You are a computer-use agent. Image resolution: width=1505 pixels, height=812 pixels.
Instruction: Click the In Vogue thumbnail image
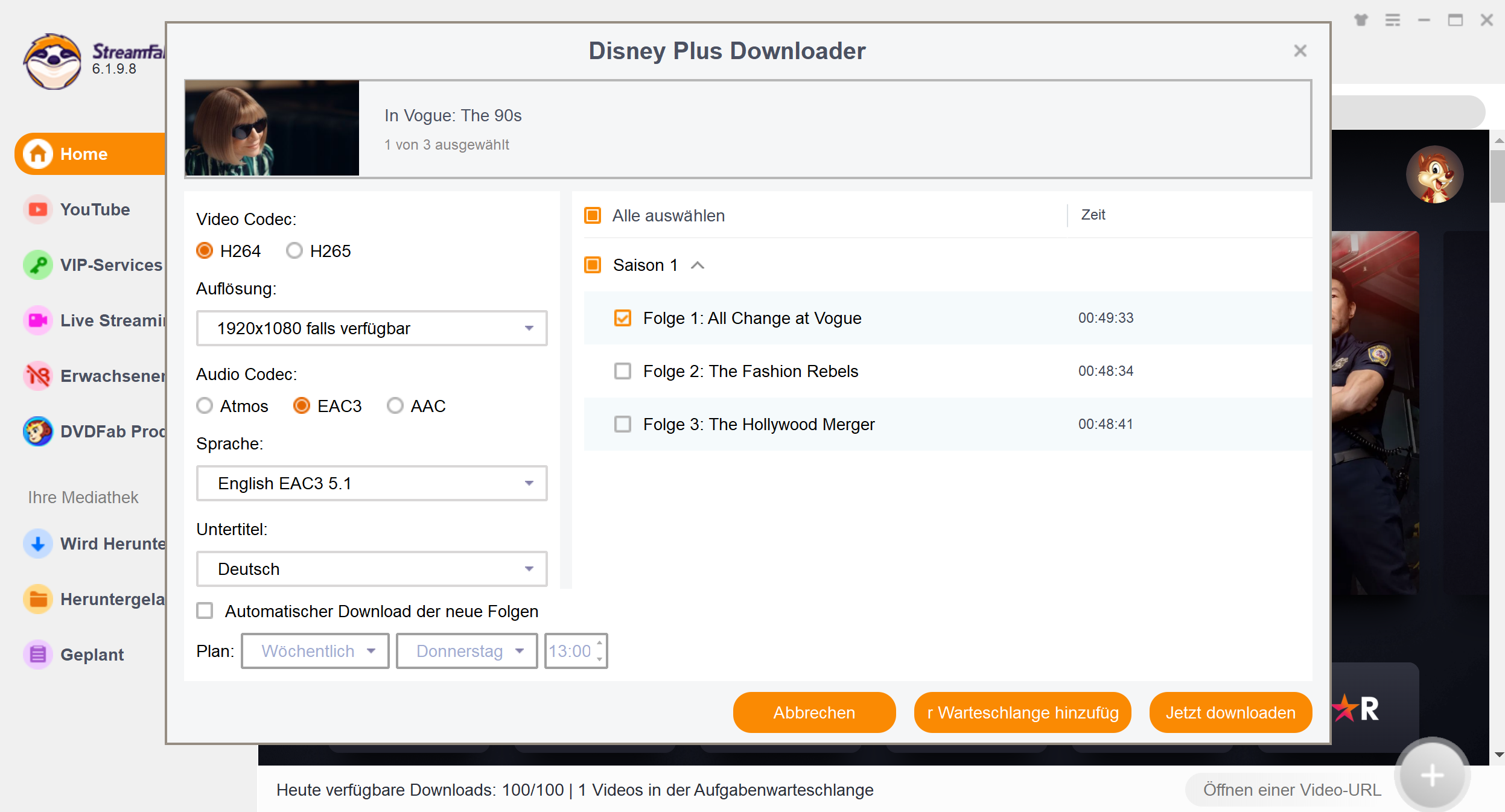coord(272,128)
